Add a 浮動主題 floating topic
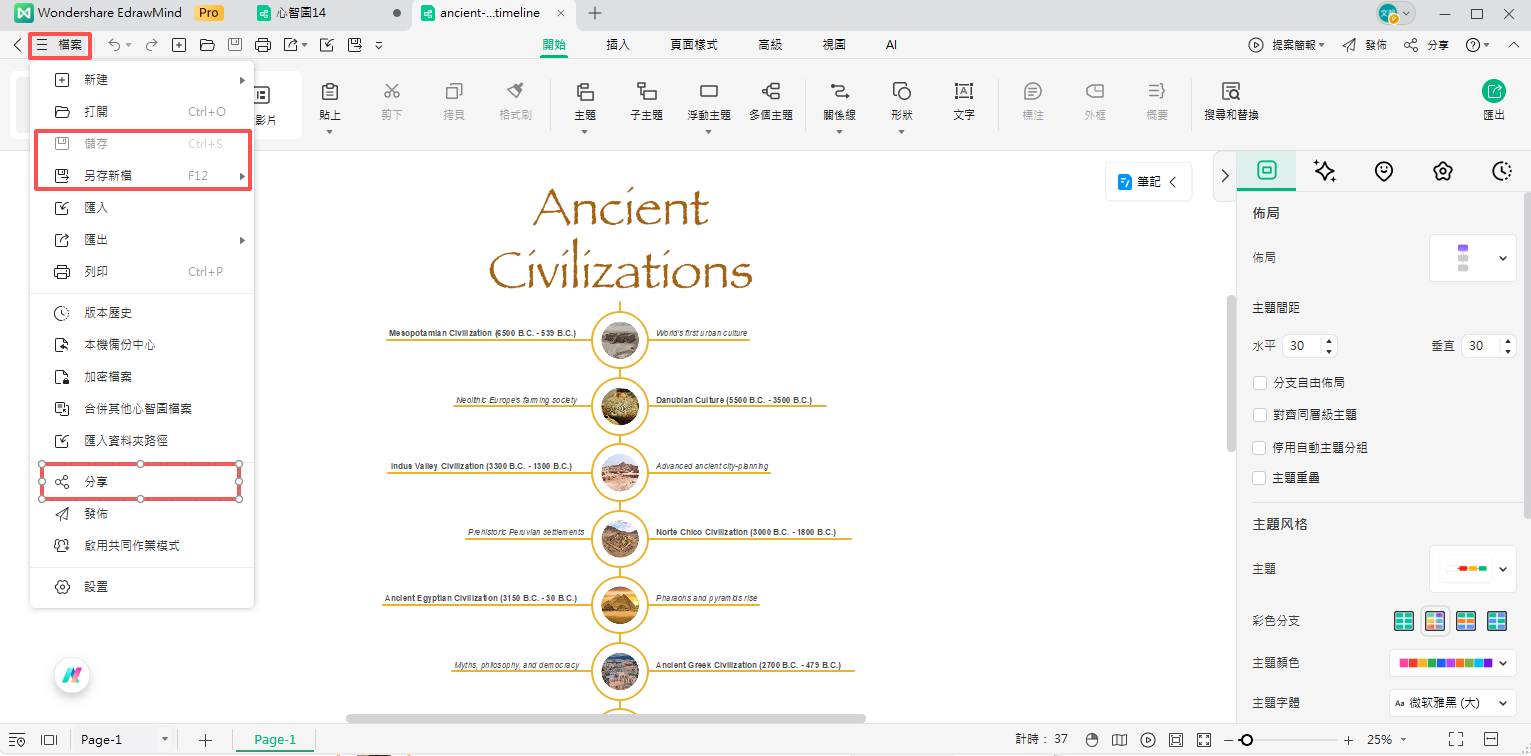Viewport: 1531px width, 756px height. [709, 103]
